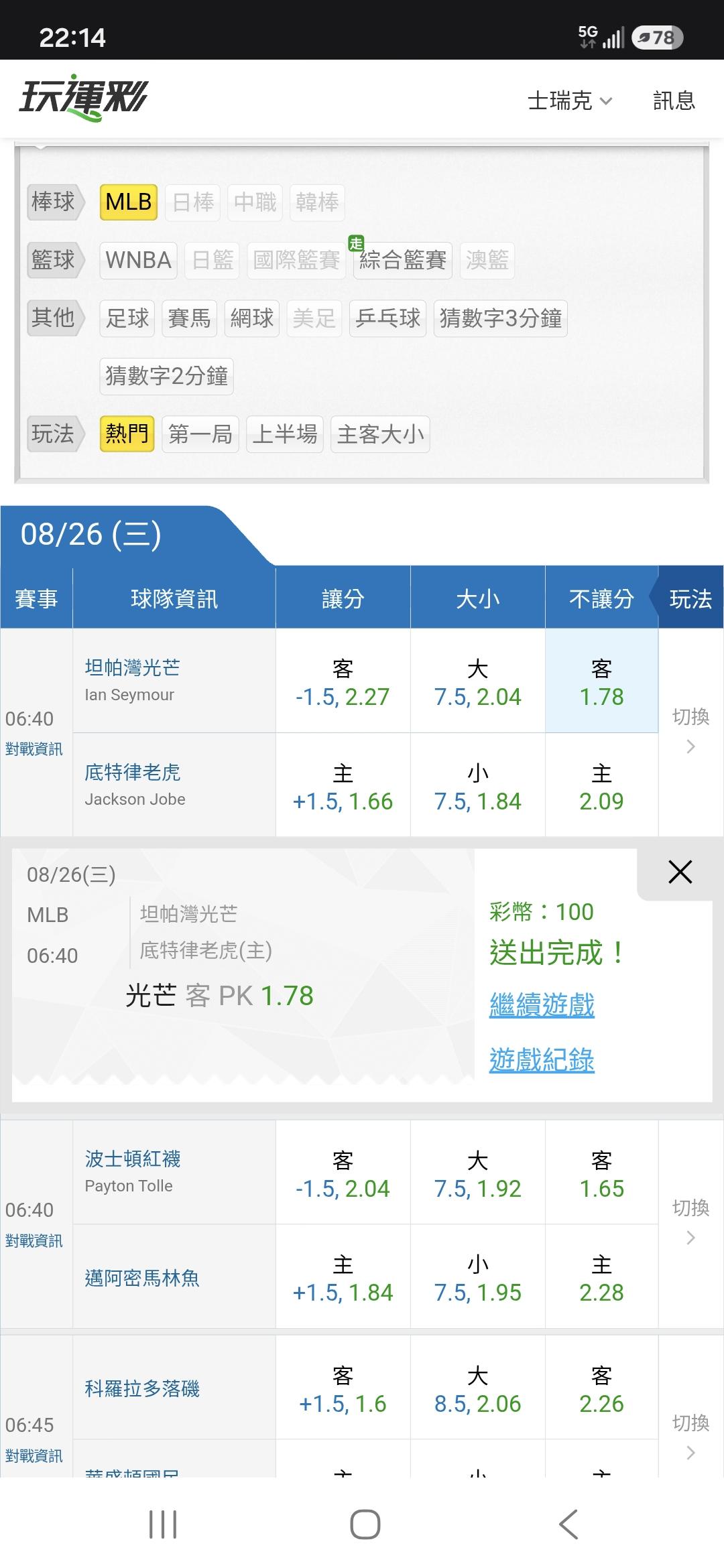Image resolution: width=724 pixels, height=1568 pixels.
Task: Open 對戰資訊 for 06:45 game
Action: click(34, 1456)
